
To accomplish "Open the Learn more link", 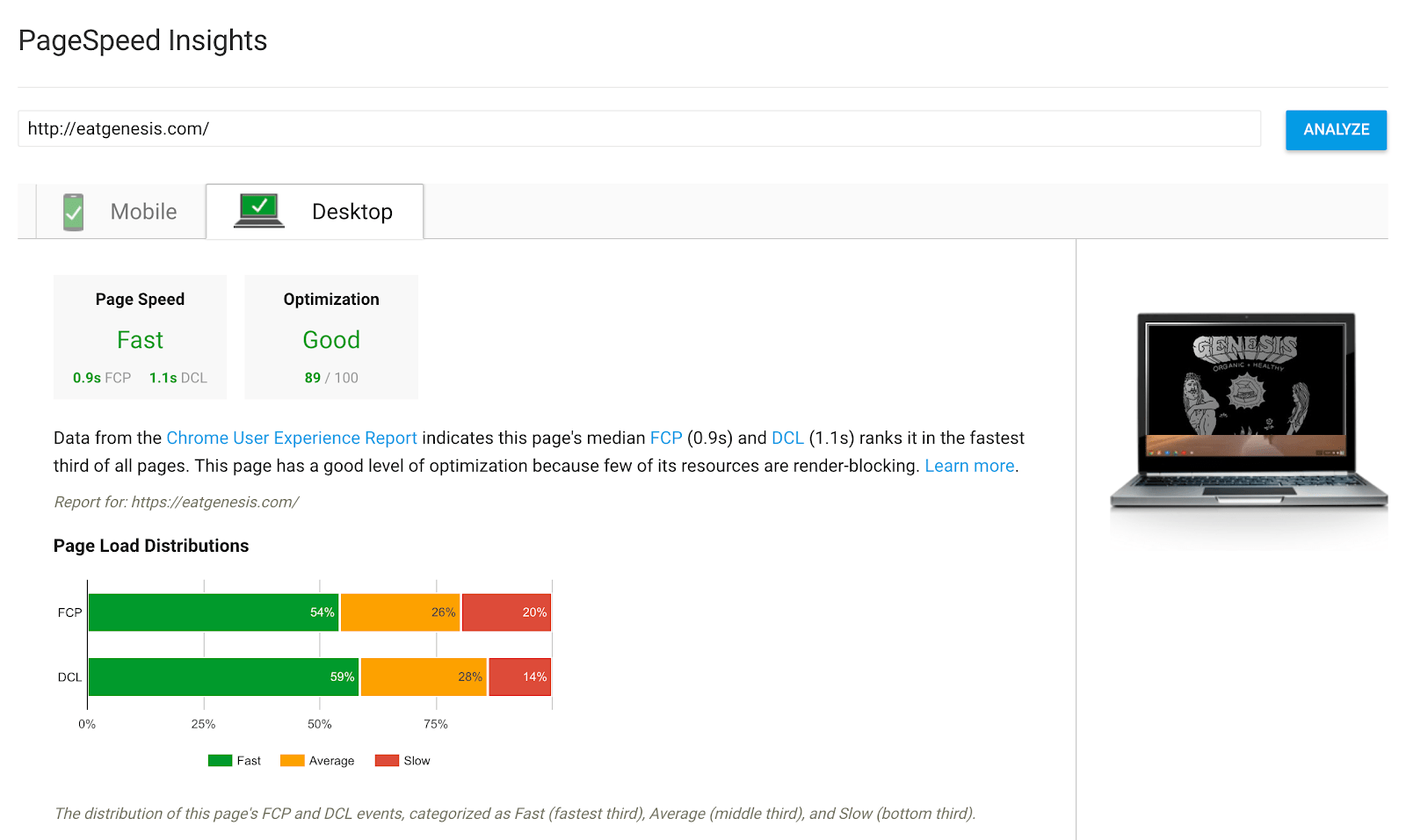I will tap(969, 466).
